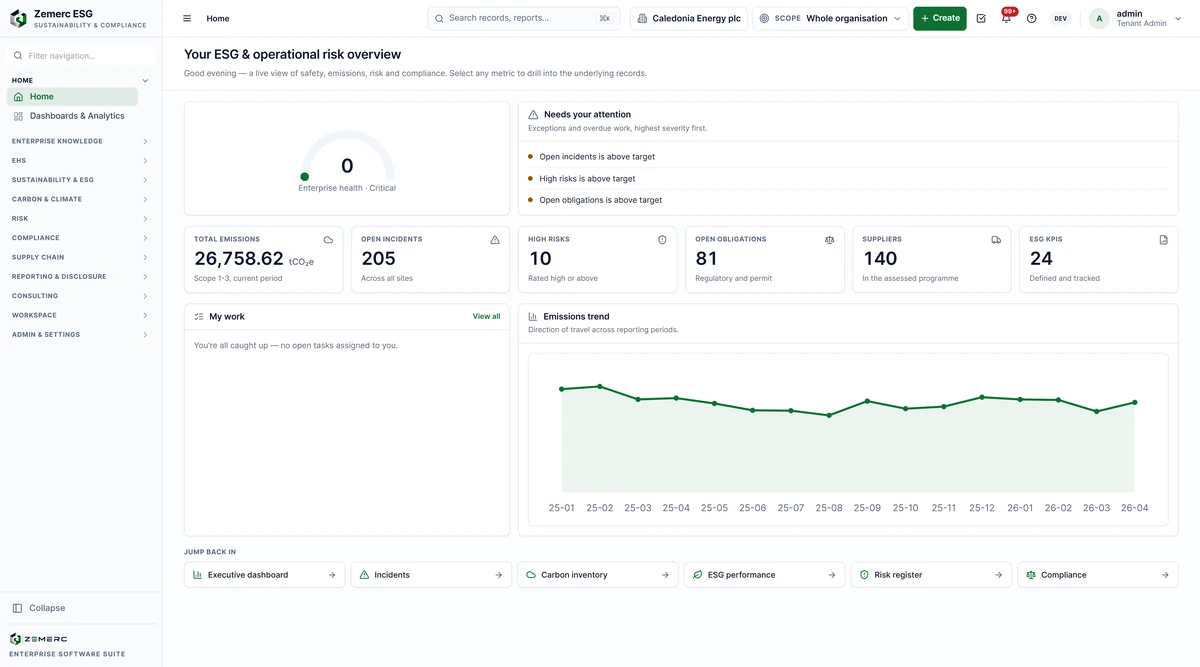Expand the Admin & Settings section
Image resolution: width=1200 pixels, height=667 pixels.
pos(80,334)
